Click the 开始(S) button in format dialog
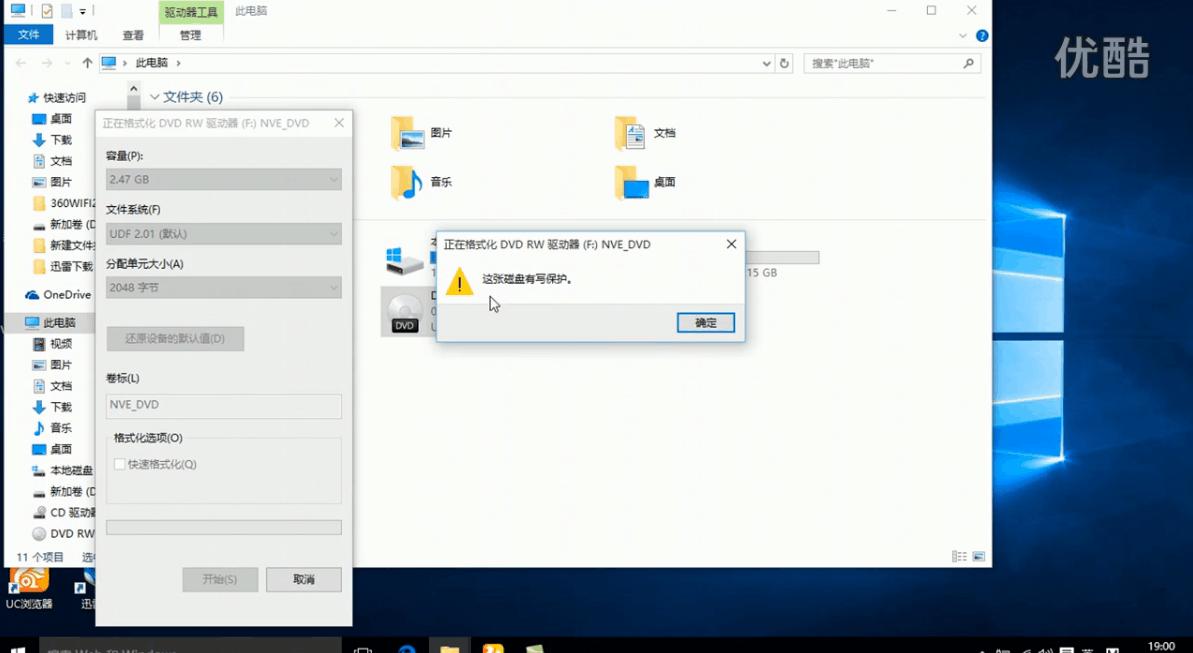 pos(220,579)
